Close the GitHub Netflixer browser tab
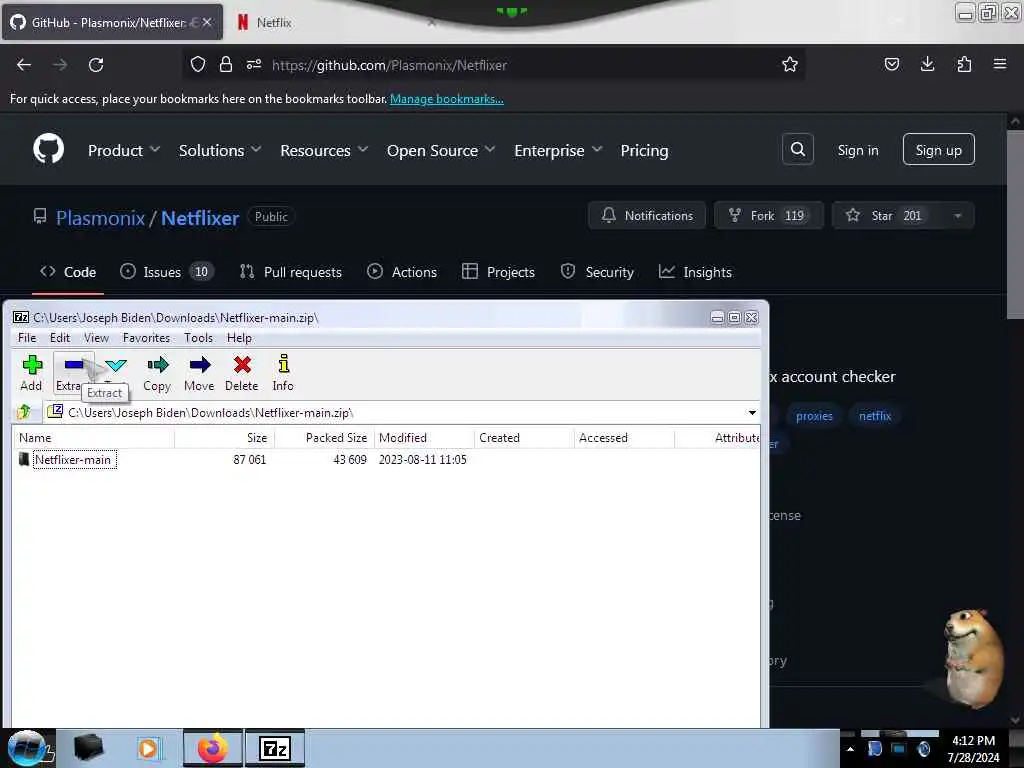The height and width of the screenshot is (768, 1024). pyautogui.click(x=207, y=22)
